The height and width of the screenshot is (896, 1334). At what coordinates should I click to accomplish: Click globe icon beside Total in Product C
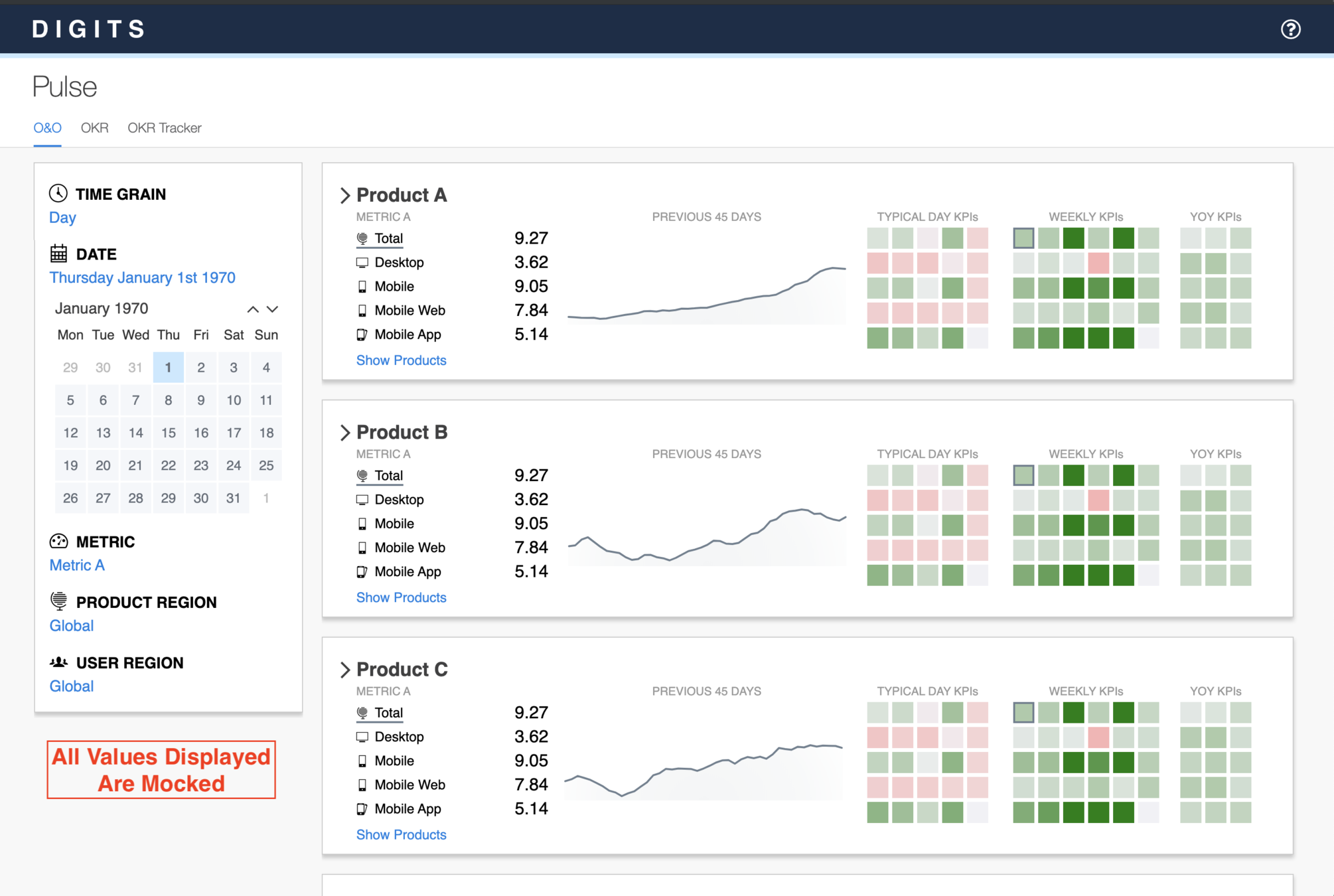click(x=362, y=712)
